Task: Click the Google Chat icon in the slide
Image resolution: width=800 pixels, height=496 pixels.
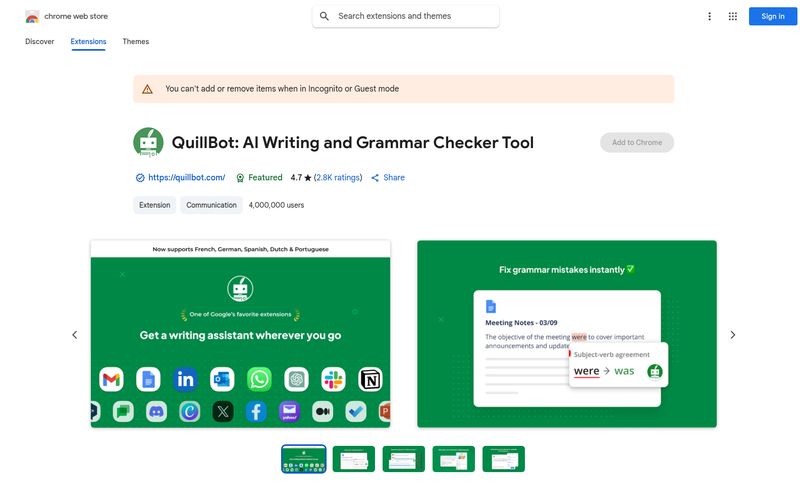Action: point(123,411)
